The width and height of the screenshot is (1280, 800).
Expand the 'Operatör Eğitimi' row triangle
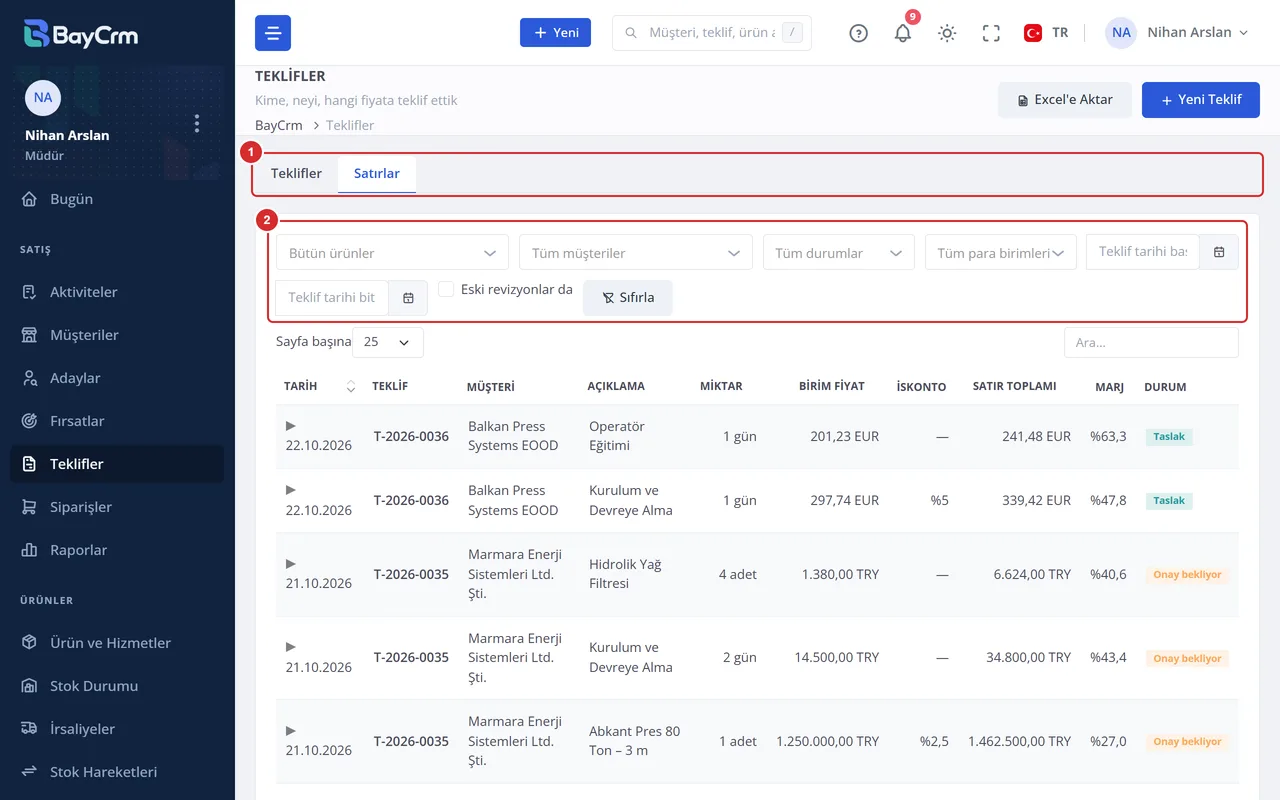tap(291, 426)
